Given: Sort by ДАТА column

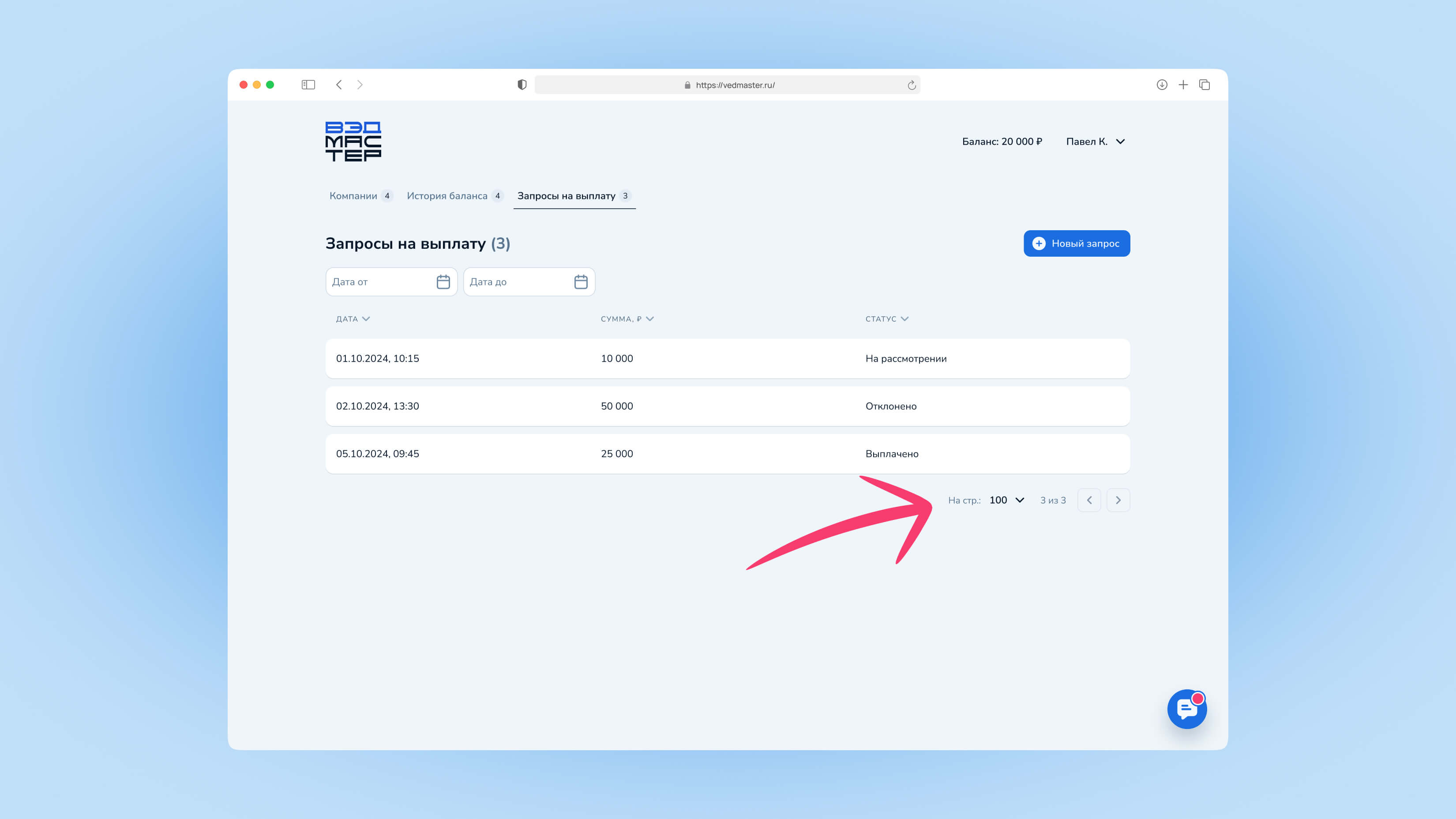Looking at the screenshot, I should coord(353,319).
